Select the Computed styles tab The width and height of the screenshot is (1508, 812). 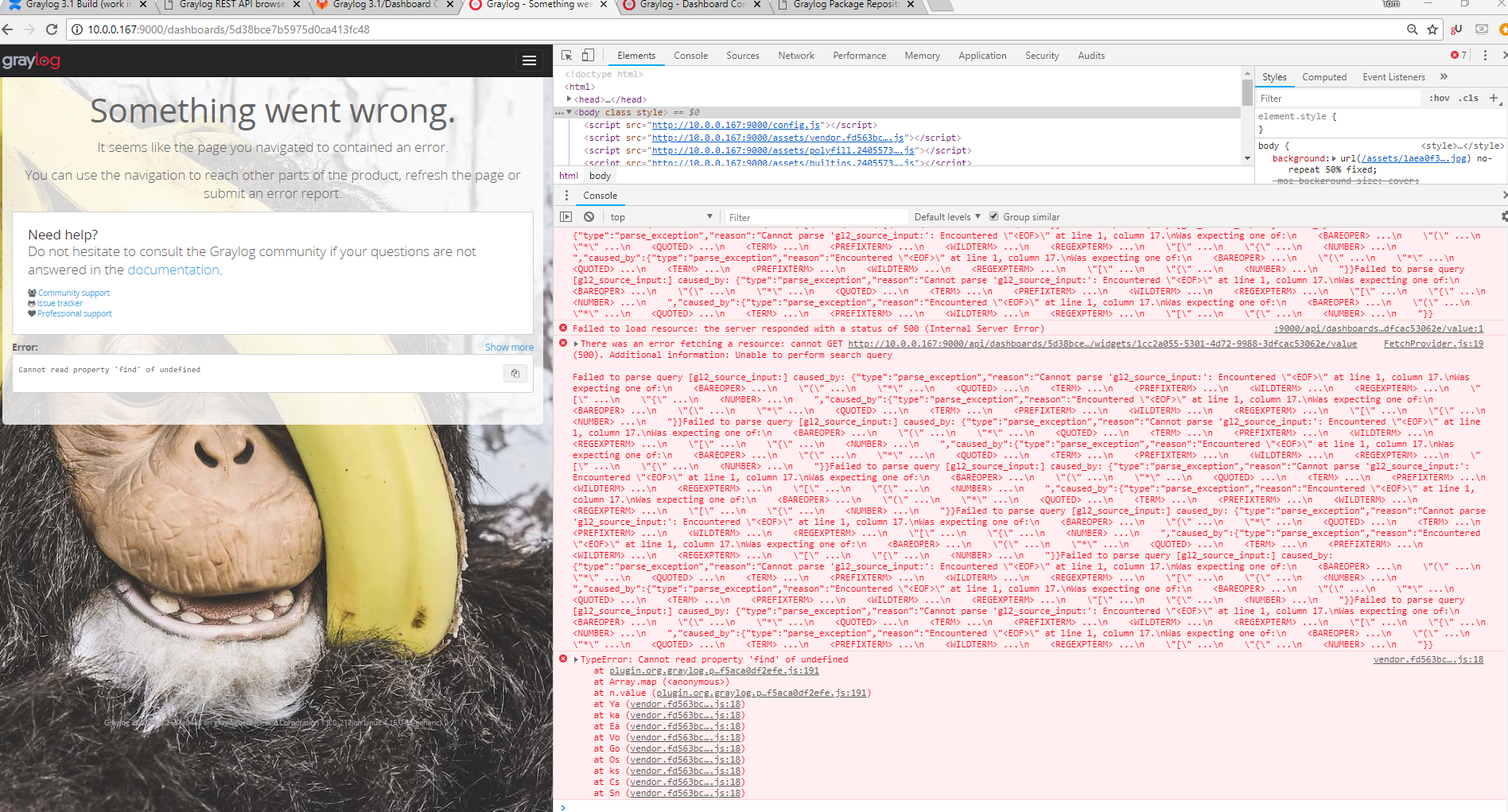click(x=1324, y=77)
